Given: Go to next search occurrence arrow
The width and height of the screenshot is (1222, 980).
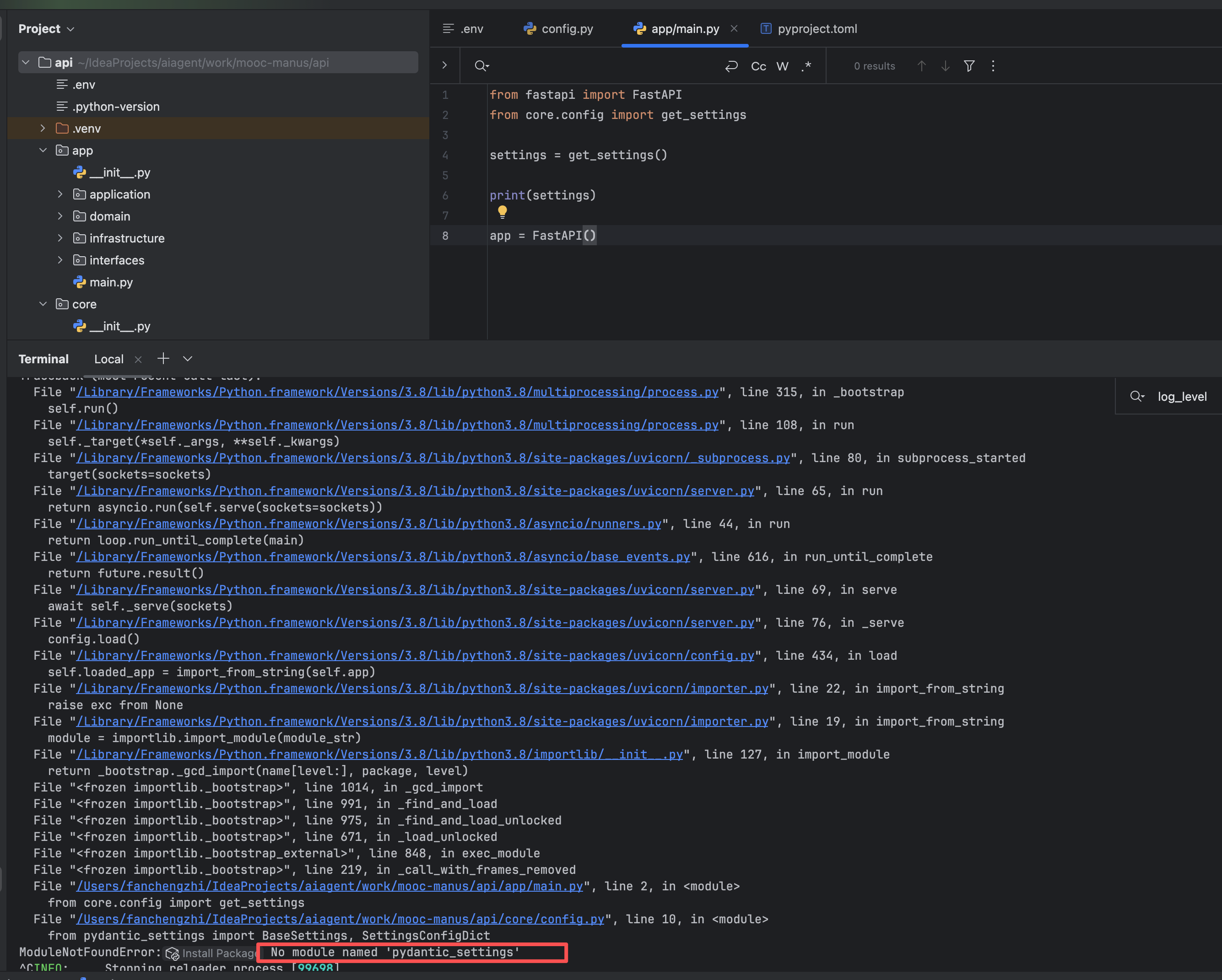Looking at the screenshot, I should pos(946,66).
